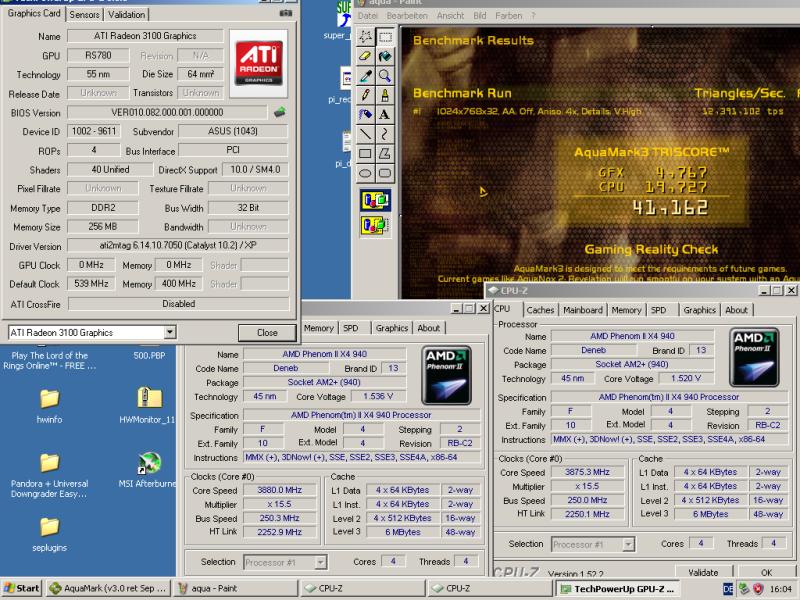Click the BIOS save icon in GPU-Z
800x600 pixels.
[x=279, y=112]
